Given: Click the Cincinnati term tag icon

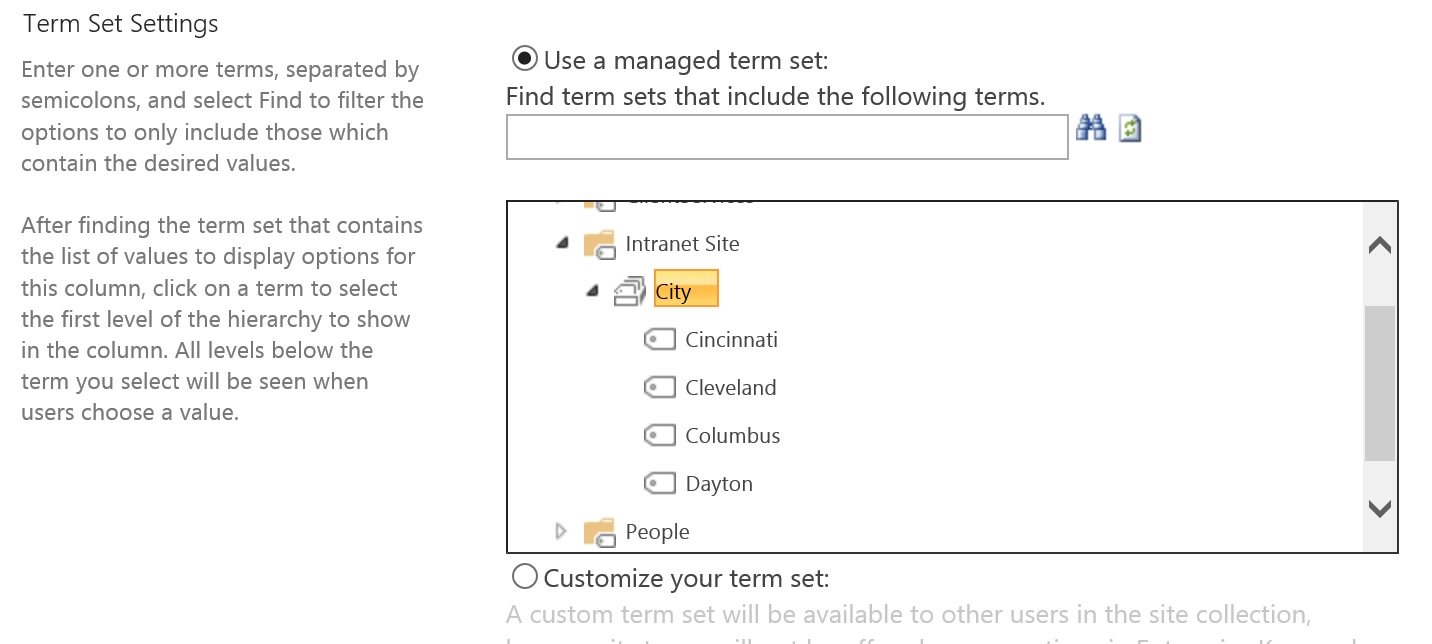Looking at the screenshot, I should [x=660, y=340].
